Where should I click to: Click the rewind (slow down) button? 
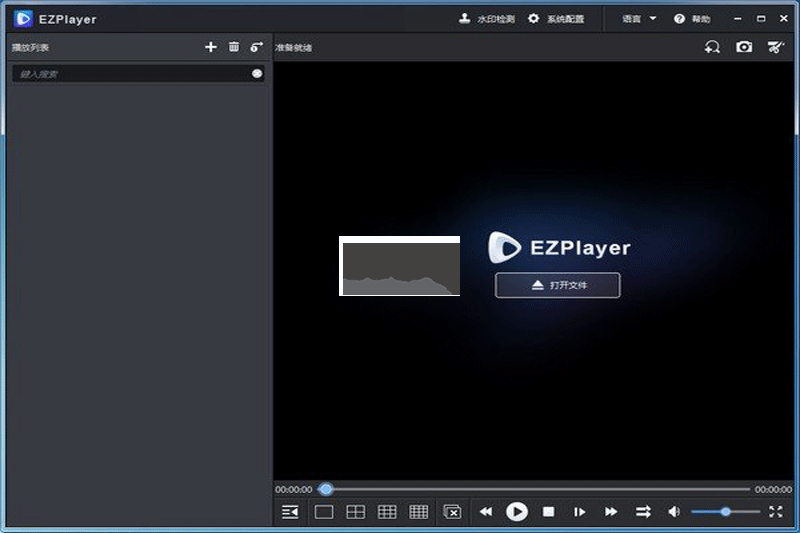tap(486, 512)
